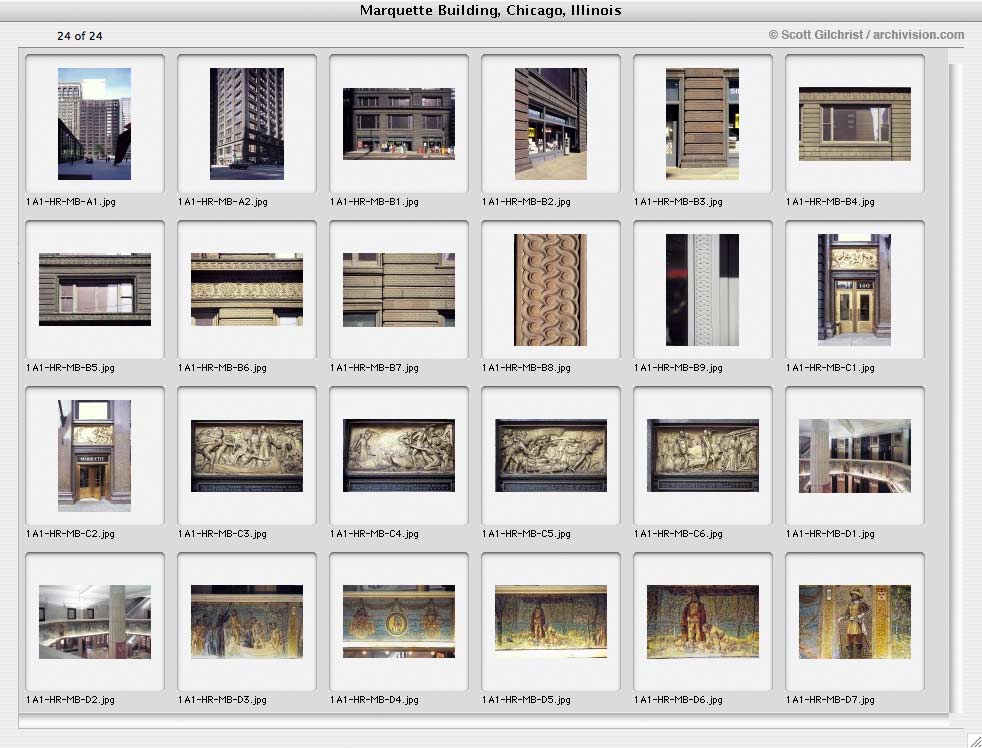Image resolution: width=982 pixels, height=748 pixels.
Task: Choose the mosaic thumbnail for 1A1-HR-MB-D4.jpg
Action: pos(399,621)
